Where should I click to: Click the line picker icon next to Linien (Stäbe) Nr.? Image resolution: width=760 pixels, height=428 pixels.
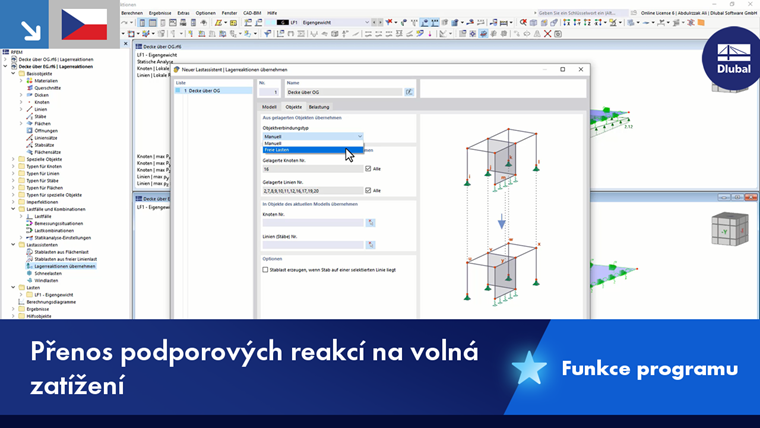tap(370, 245)
